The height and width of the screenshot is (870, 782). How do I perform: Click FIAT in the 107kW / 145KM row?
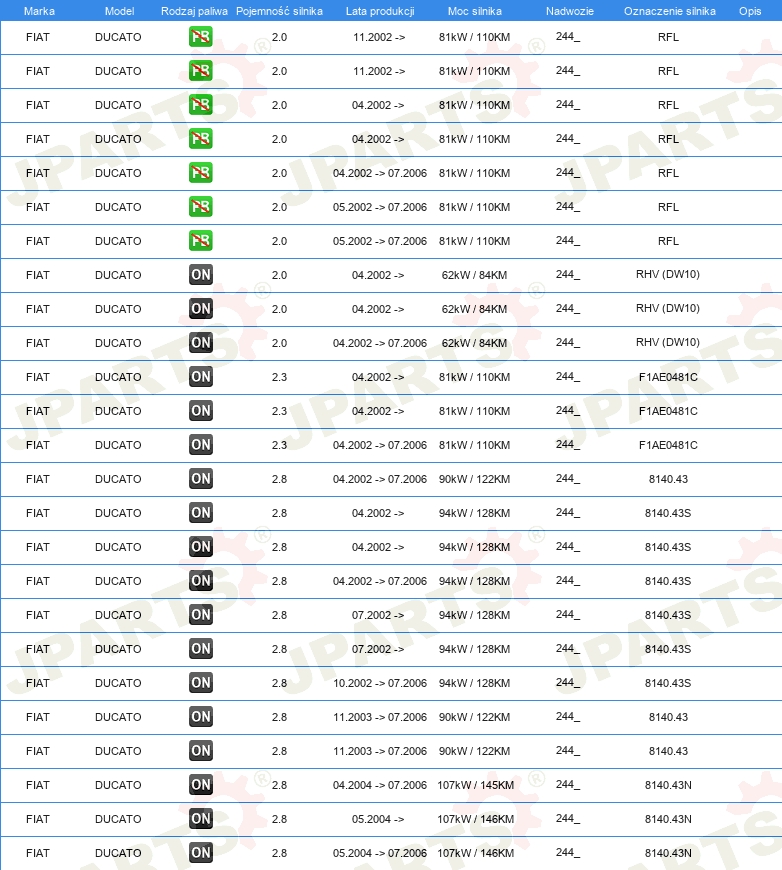tap(38, 785)
